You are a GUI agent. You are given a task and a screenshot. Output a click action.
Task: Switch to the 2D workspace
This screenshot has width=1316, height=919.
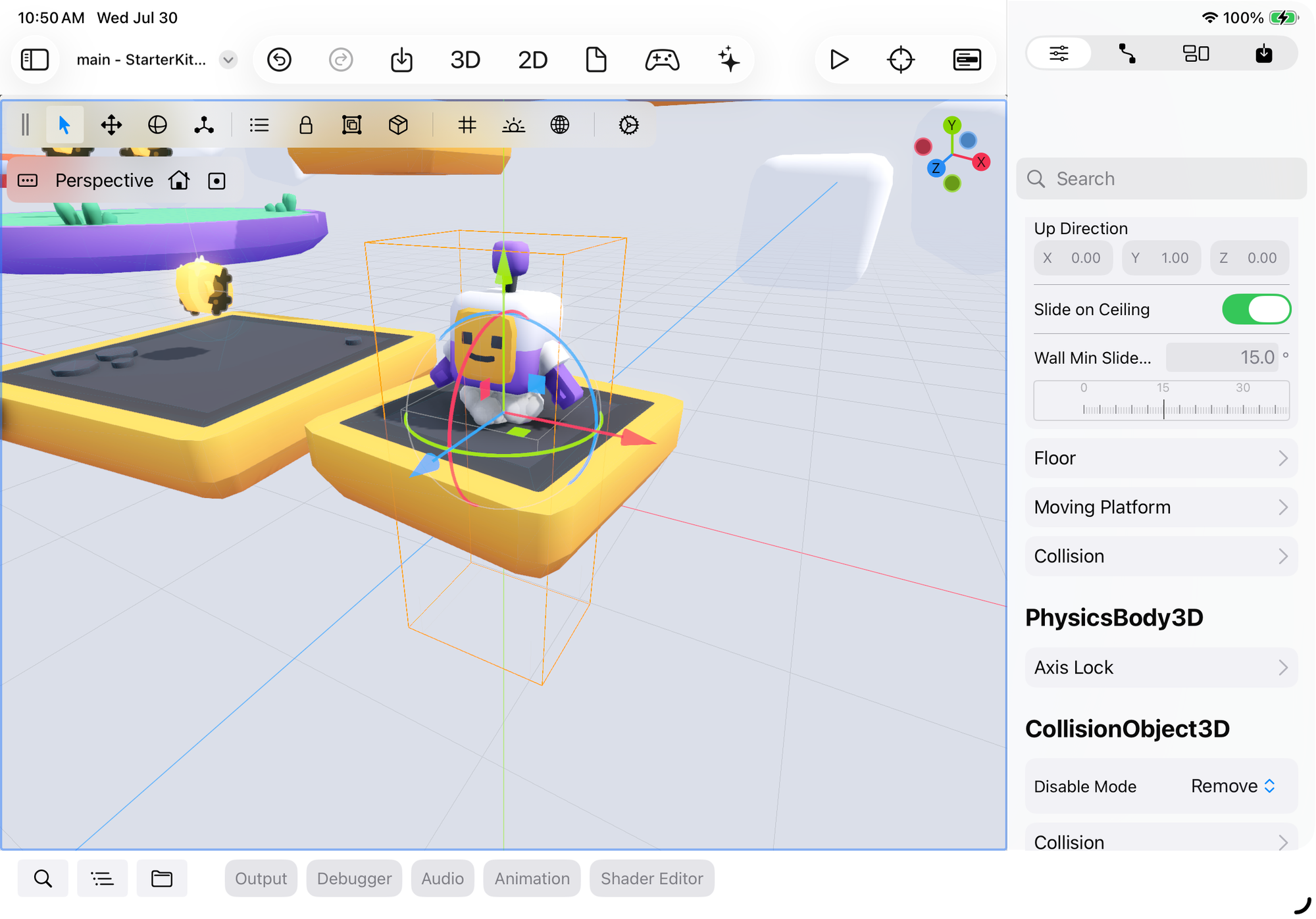point(532,60)
